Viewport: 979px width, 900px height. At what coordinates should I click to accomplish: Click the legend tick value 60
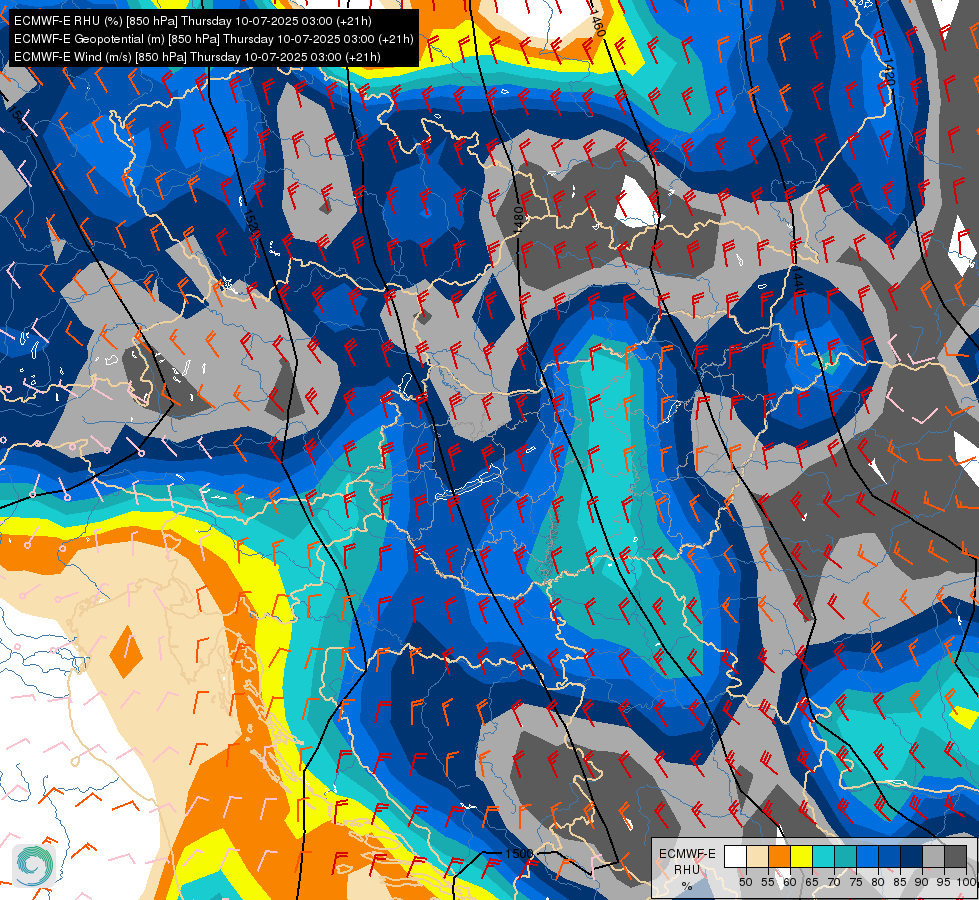point(790,882)
